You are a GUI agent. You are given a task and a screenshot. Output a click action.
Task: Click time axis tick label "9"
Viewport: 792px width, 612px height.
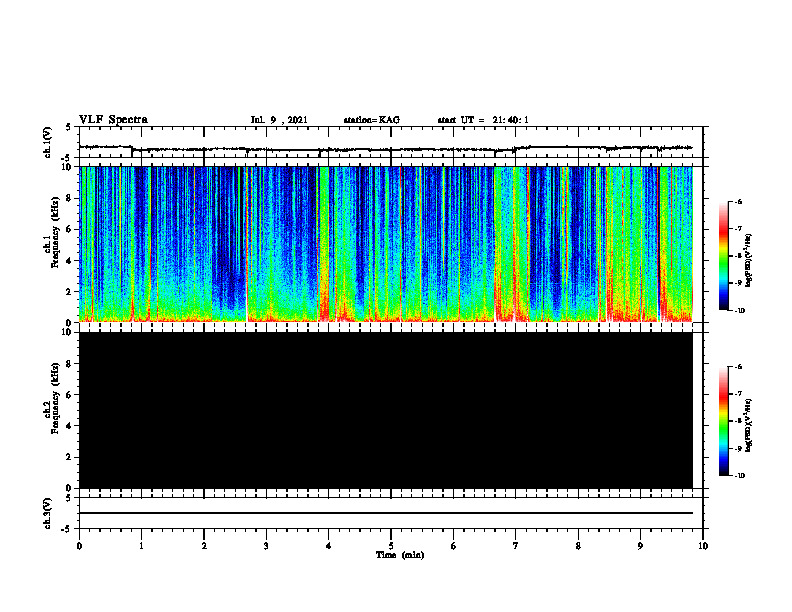[640, 546]
